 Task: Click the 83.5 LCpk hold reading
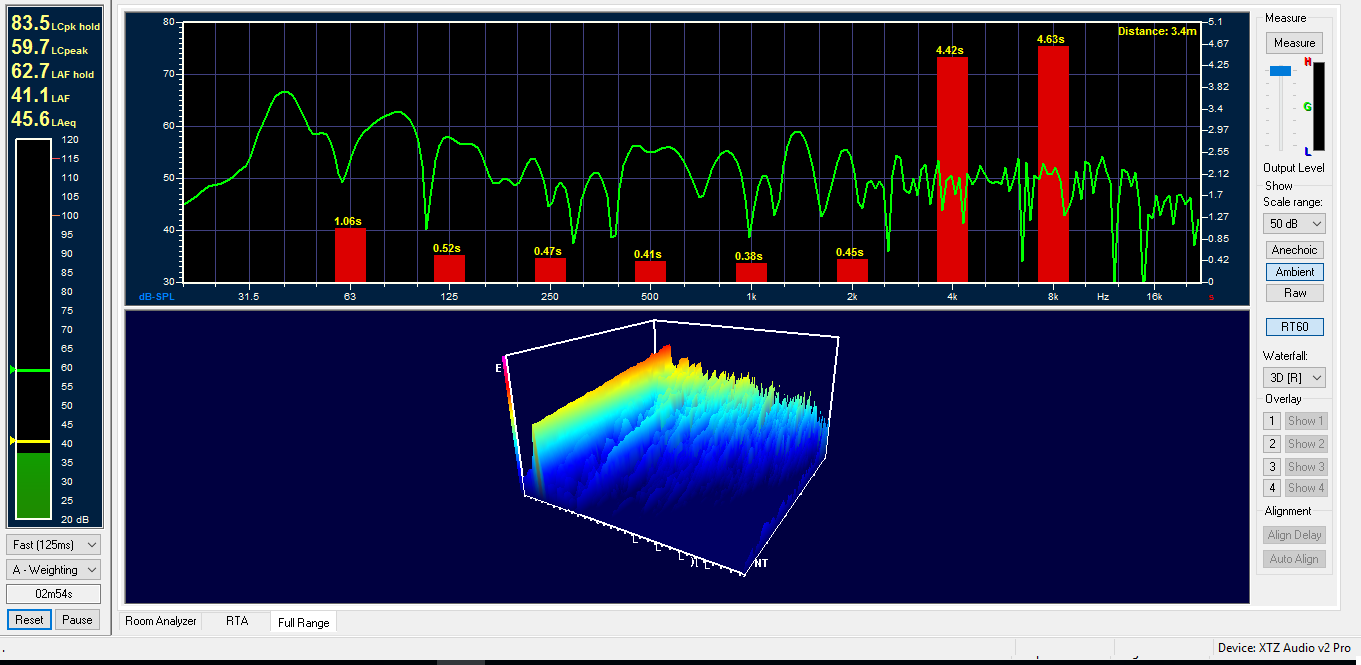[x=55, y=23]
